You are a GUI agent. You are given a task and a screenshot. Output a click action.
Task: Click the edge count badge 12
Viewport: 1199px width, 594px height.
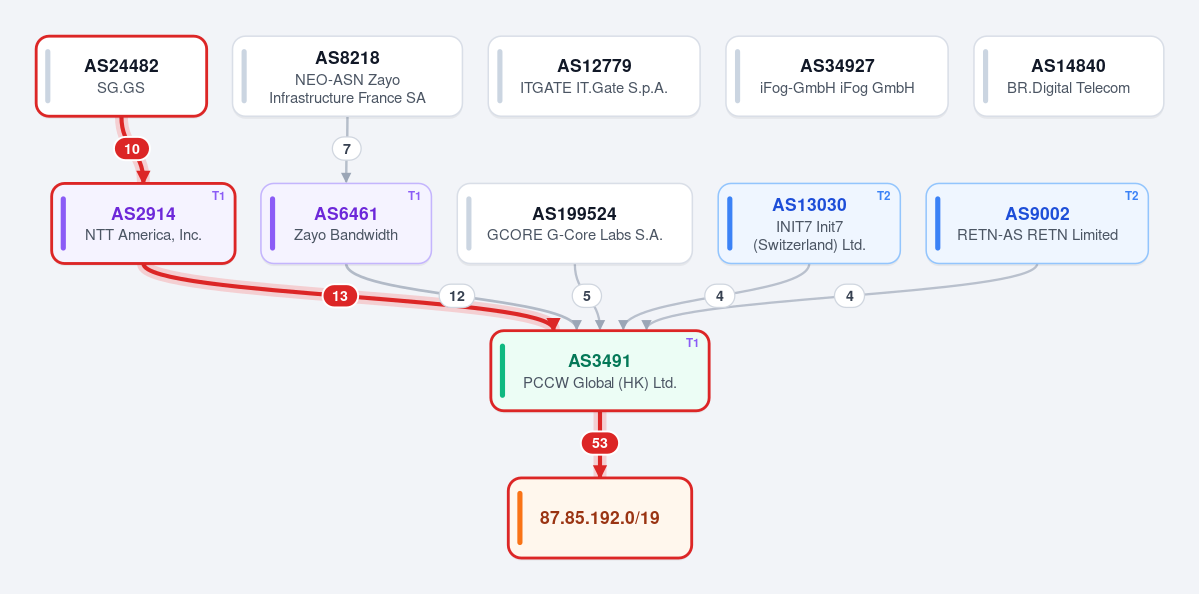point(457,296)
